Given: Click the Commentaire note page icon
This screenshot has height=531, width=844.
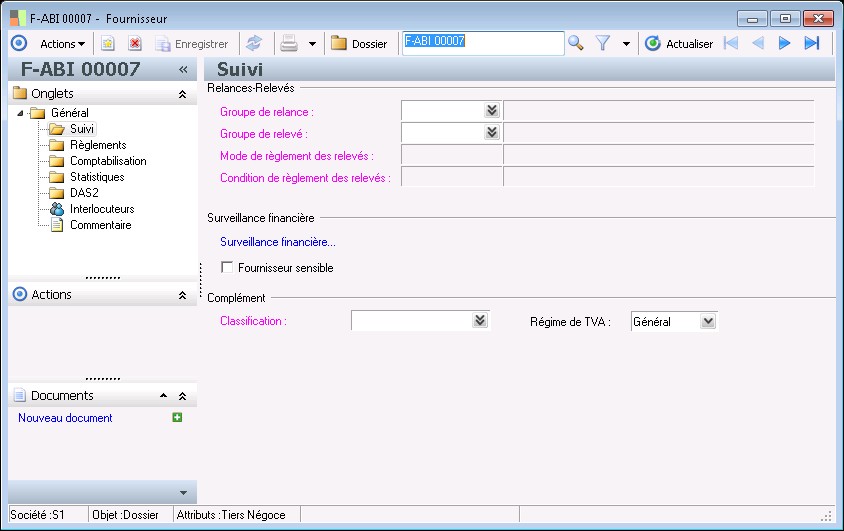Looking at the screenshot, I should (x=57, y=225).
